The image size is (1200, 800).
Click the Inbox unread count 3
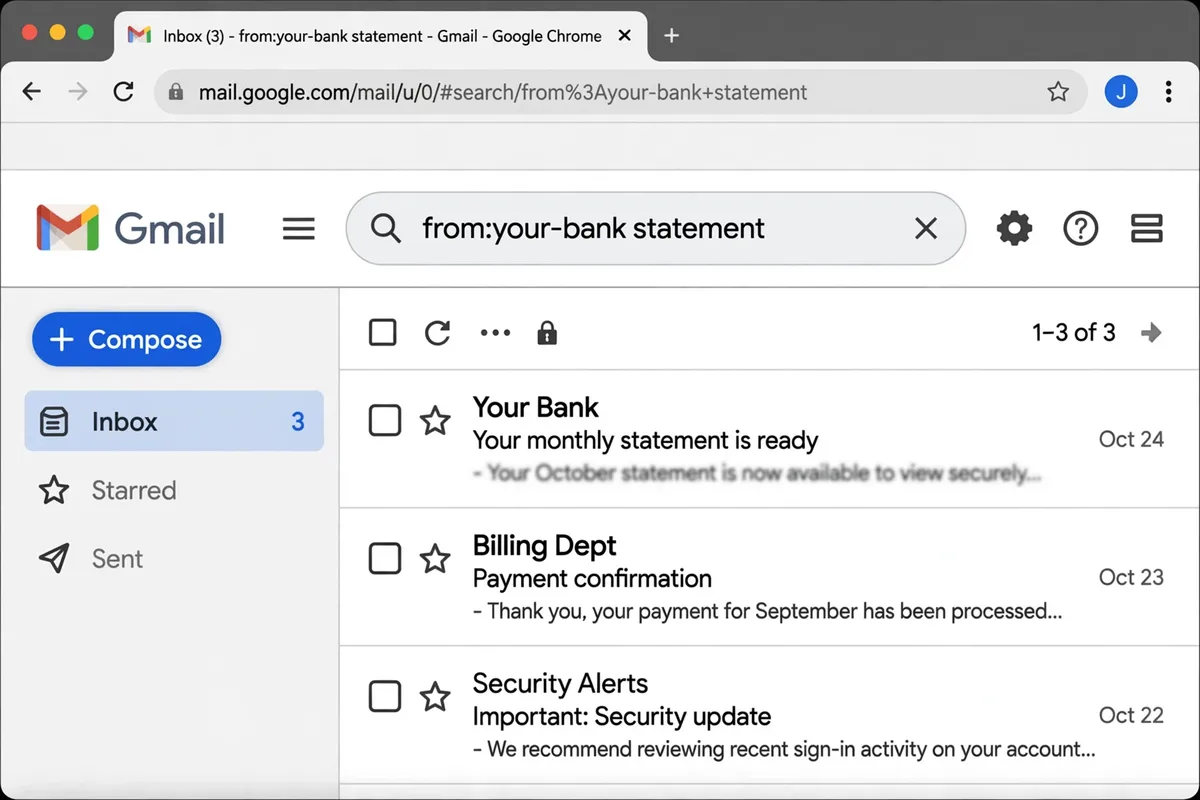297,421
